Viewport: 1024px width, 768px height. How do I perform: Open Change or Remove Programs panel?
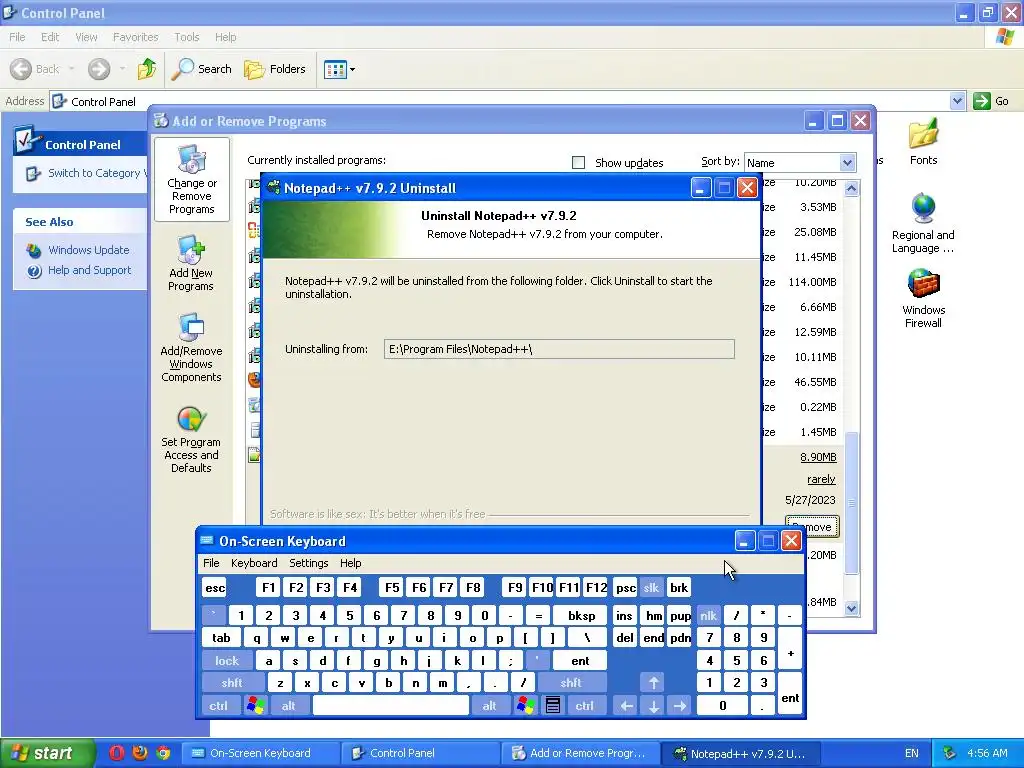(191, 180)
